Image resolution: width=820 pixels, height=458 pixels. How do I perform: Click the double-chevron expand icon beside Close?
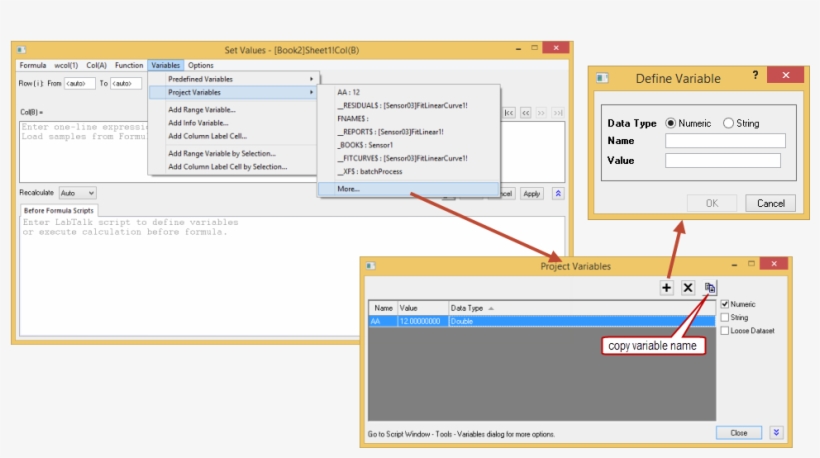pos(776,433)
